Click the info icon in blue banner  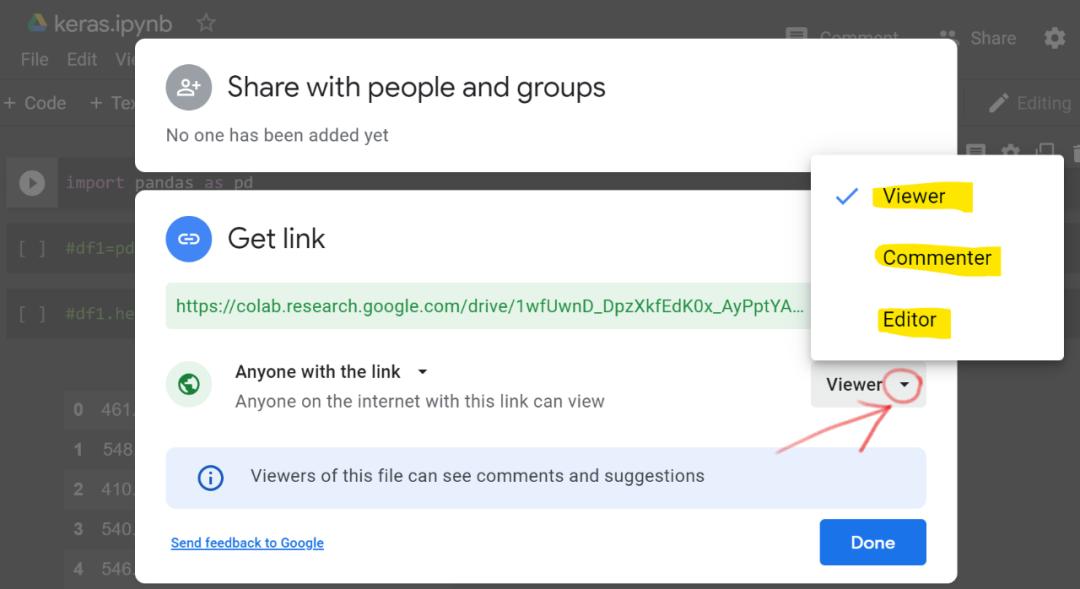pyautogui.click(x=211, y=477)
